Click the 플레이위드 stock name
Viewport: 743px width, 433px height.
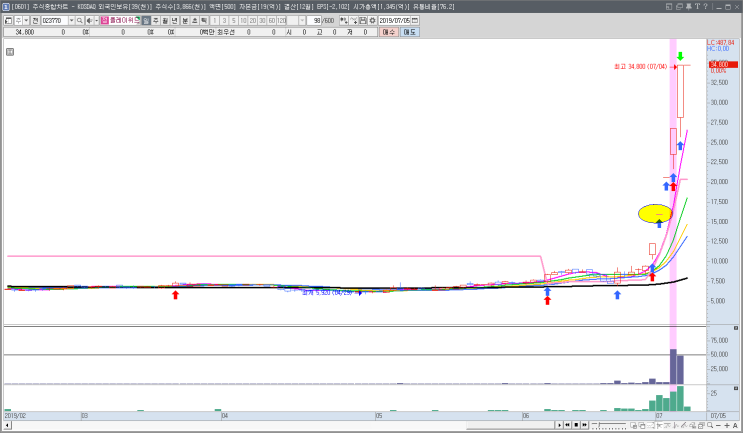[124, 20]
